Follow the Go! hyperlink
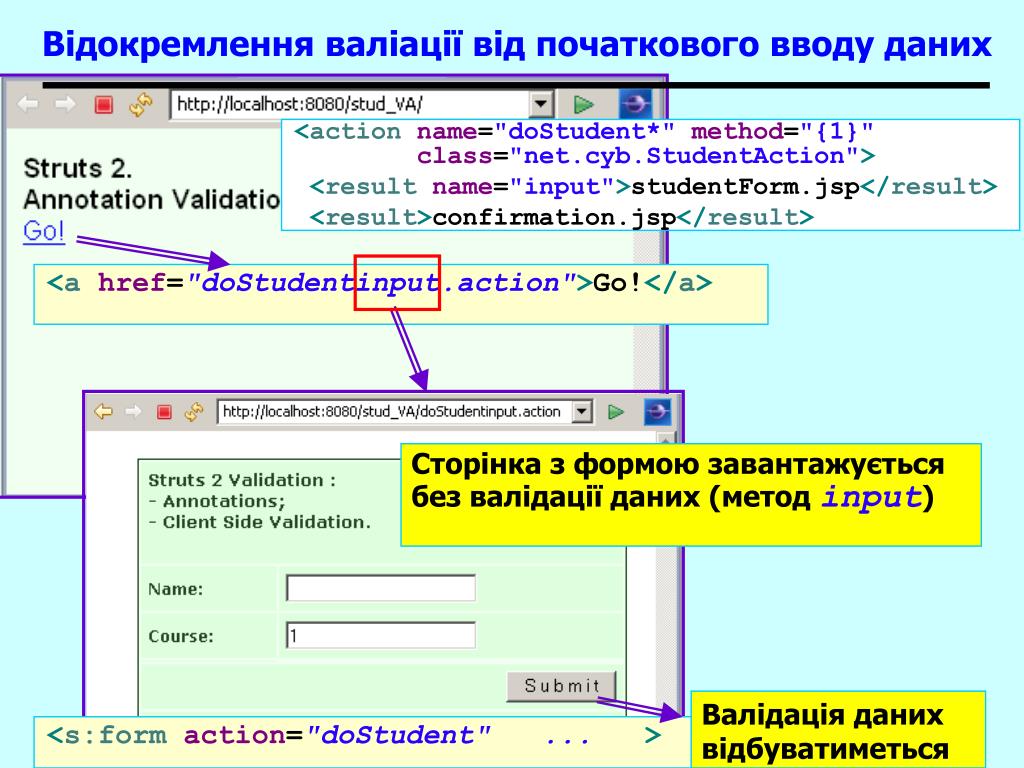 (43, 231)
